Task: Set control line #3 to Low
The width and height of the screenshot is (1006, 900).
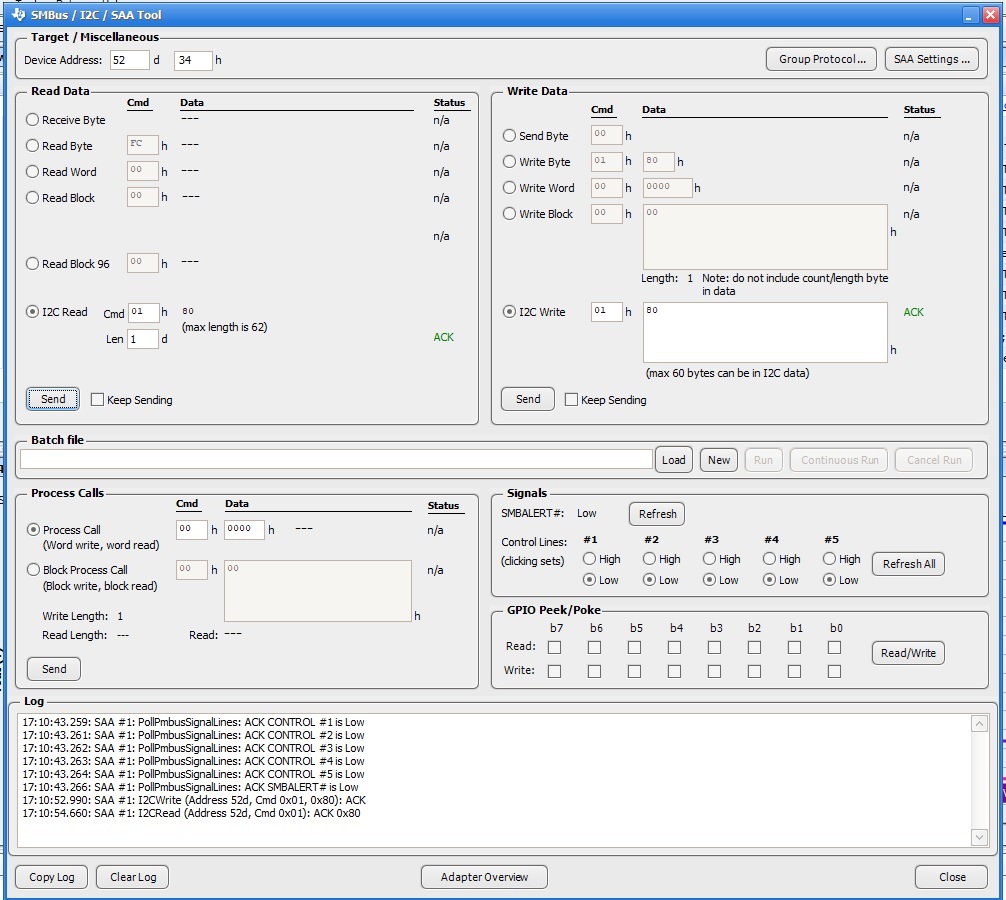Action: click(x=709, y=580)
